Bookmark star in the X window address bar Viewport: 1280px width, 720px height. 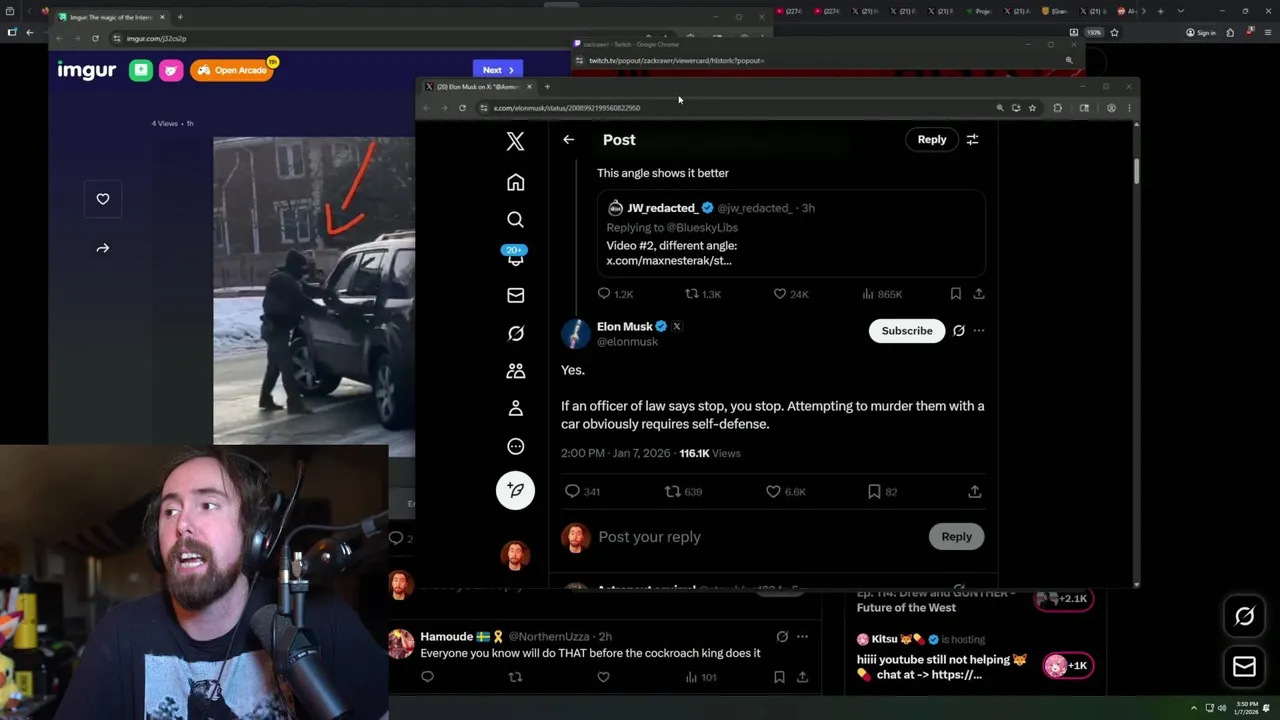1032,108
